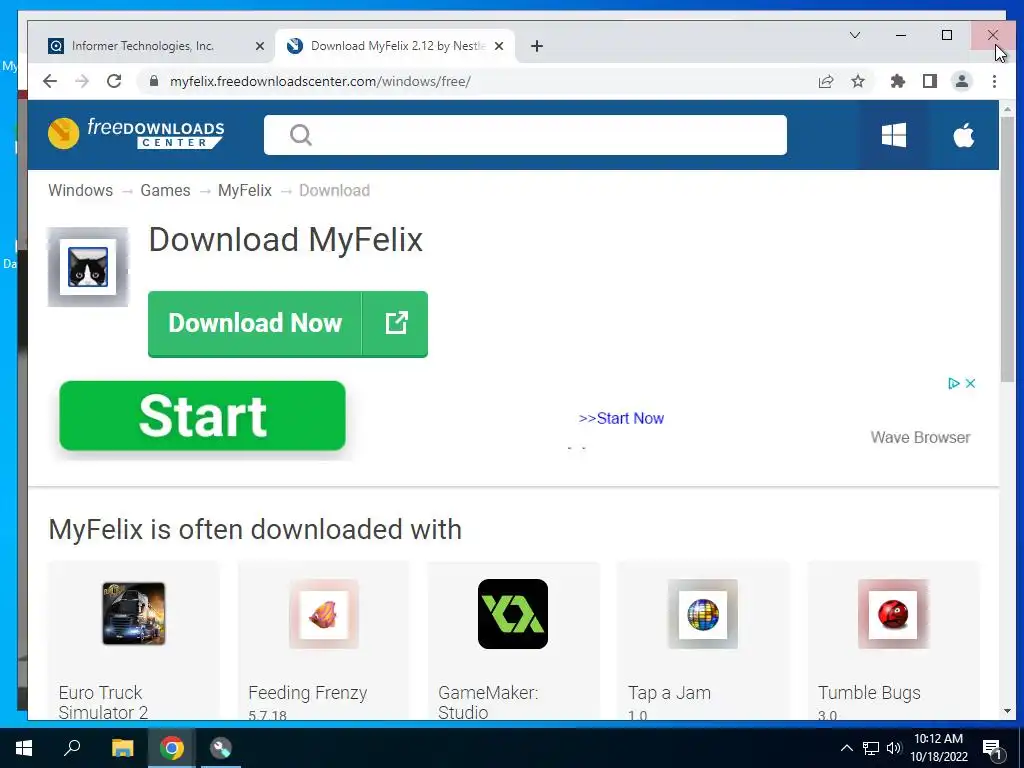Reload the MyFelix download page
The width and height of the screenshot is (1024, 768).
tap(114, 81)
